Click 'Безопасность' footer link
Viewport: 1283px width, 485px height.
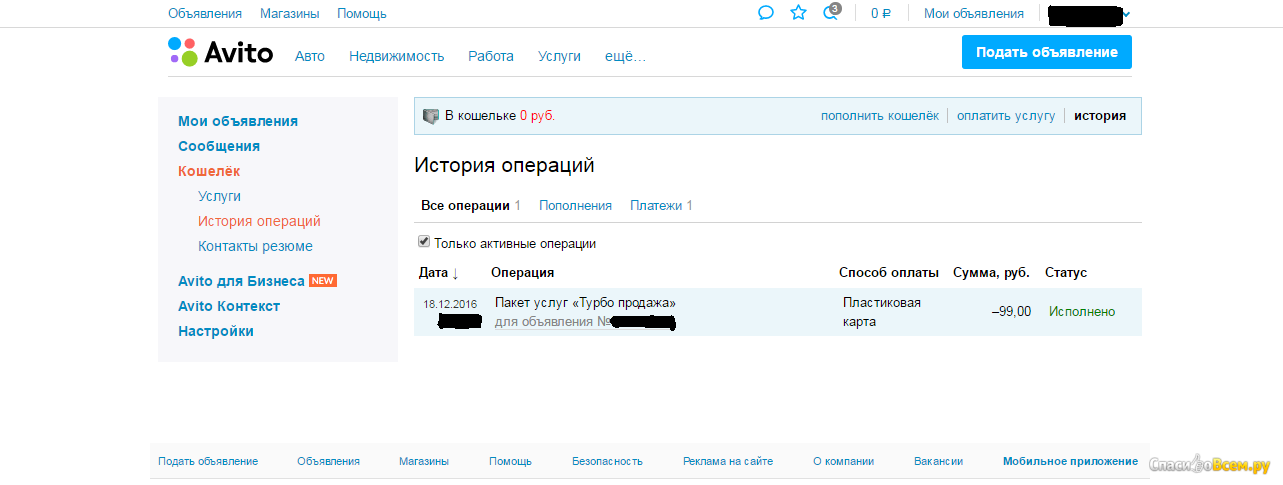tap(607, 461)
